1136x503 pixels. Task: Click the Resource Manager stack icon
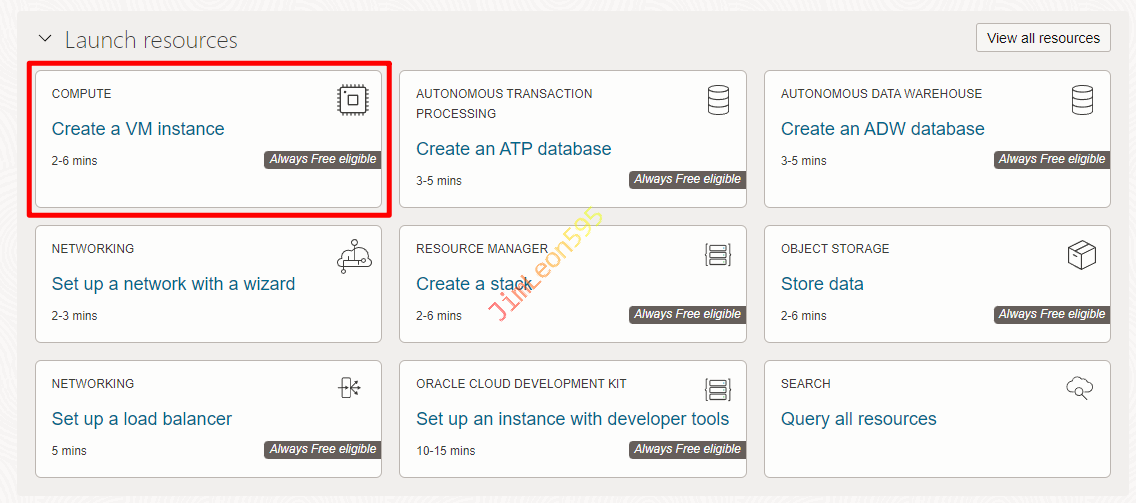click(x=717, y=255)
